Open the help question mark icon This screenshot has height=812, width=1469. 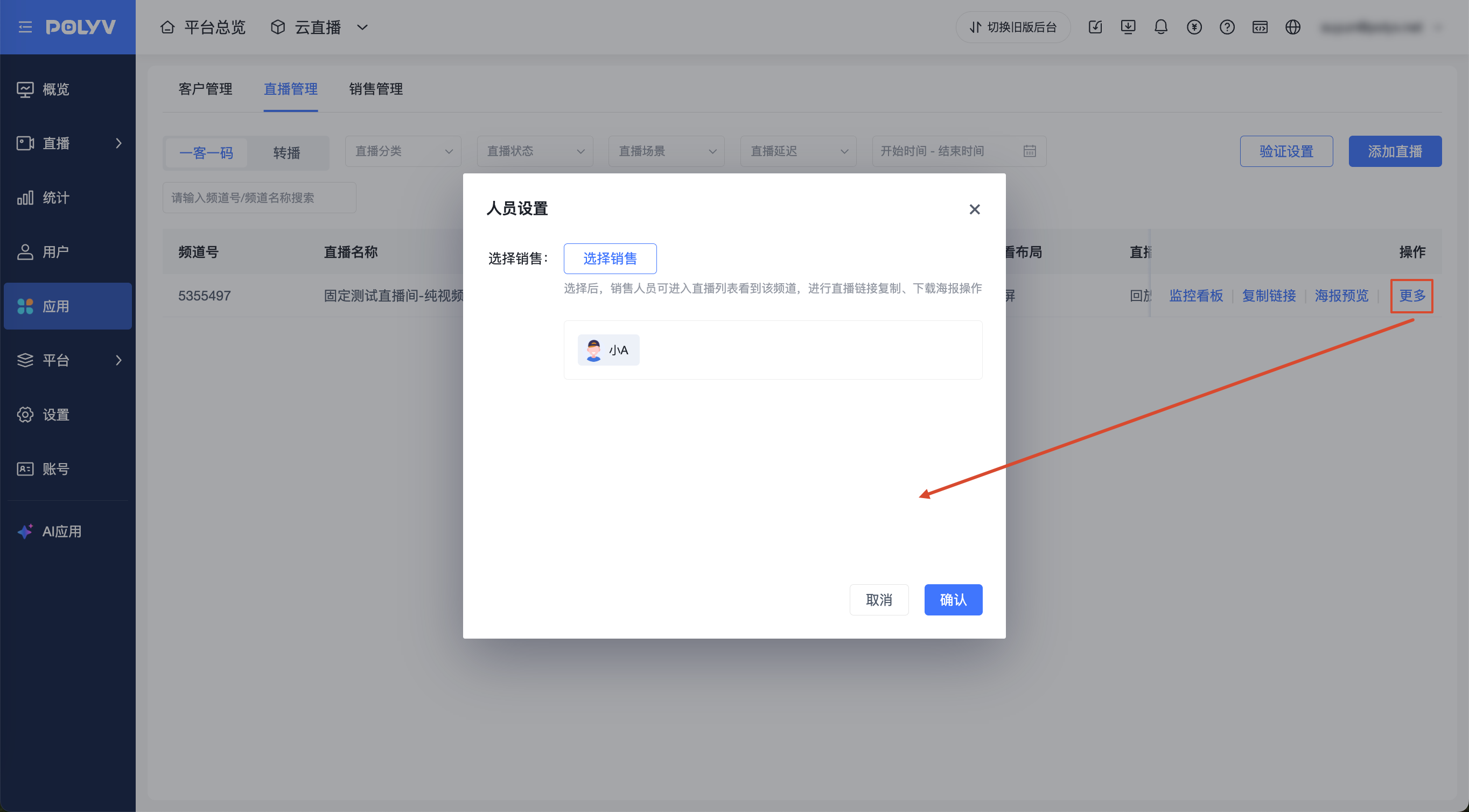coord(1227,27)
